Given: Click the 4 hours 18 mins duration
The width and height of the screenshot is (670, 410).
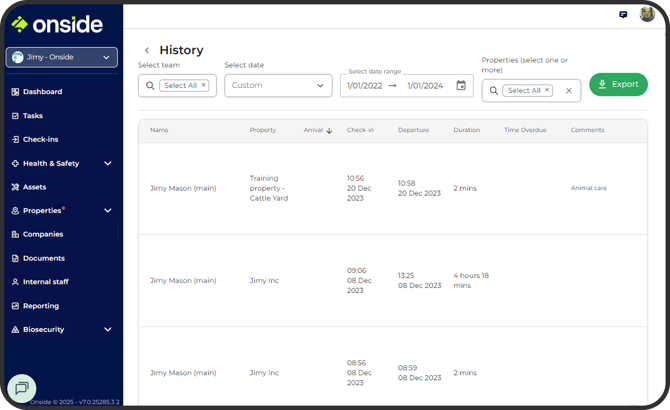Looking at the screenshot, I should pos(471,281).
